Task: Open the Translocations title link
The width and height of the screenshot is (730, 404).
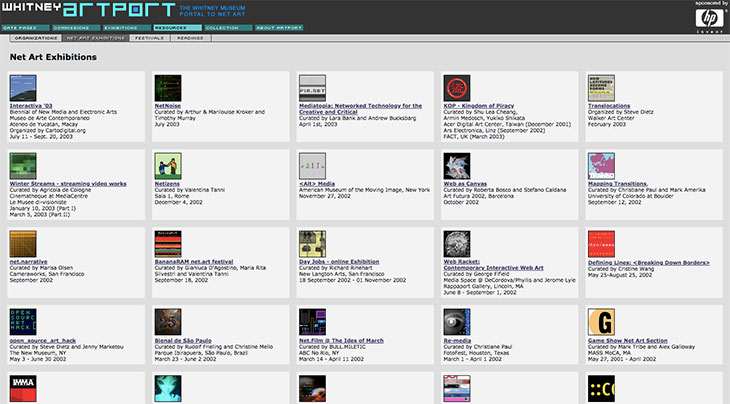Action: [x=609, y=106]
